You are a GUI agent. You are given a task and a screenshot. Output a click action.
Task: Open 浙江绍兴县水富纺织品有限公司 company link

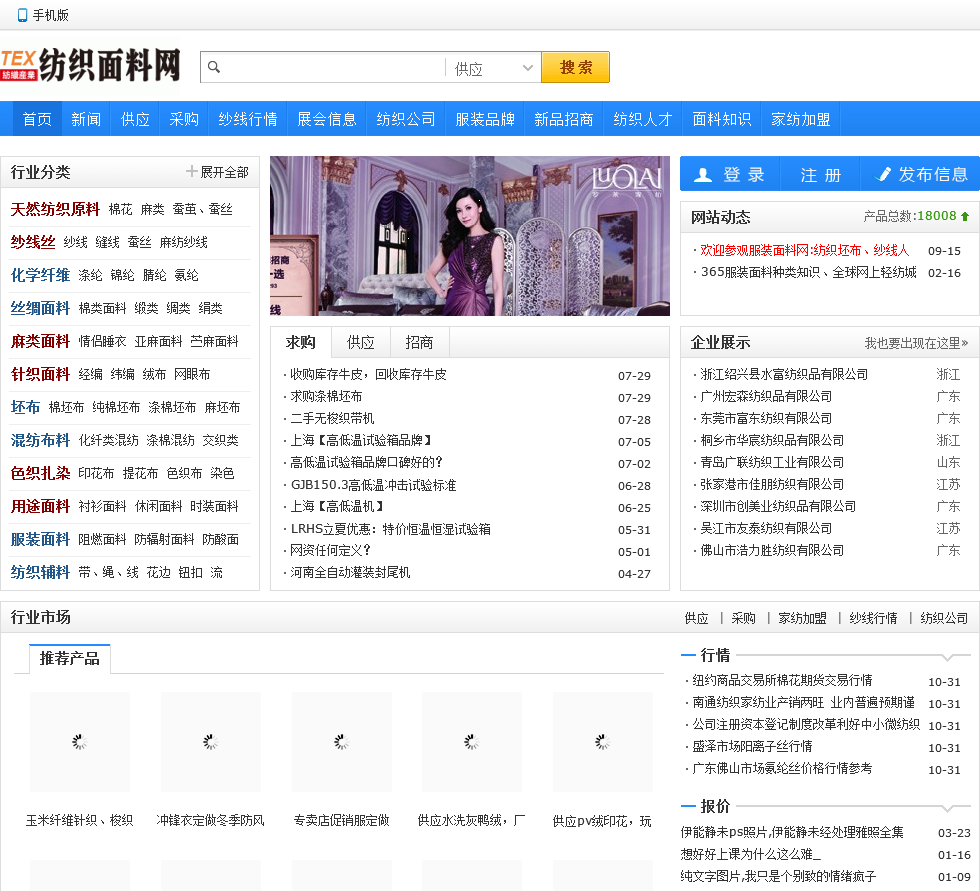(784, 374)
